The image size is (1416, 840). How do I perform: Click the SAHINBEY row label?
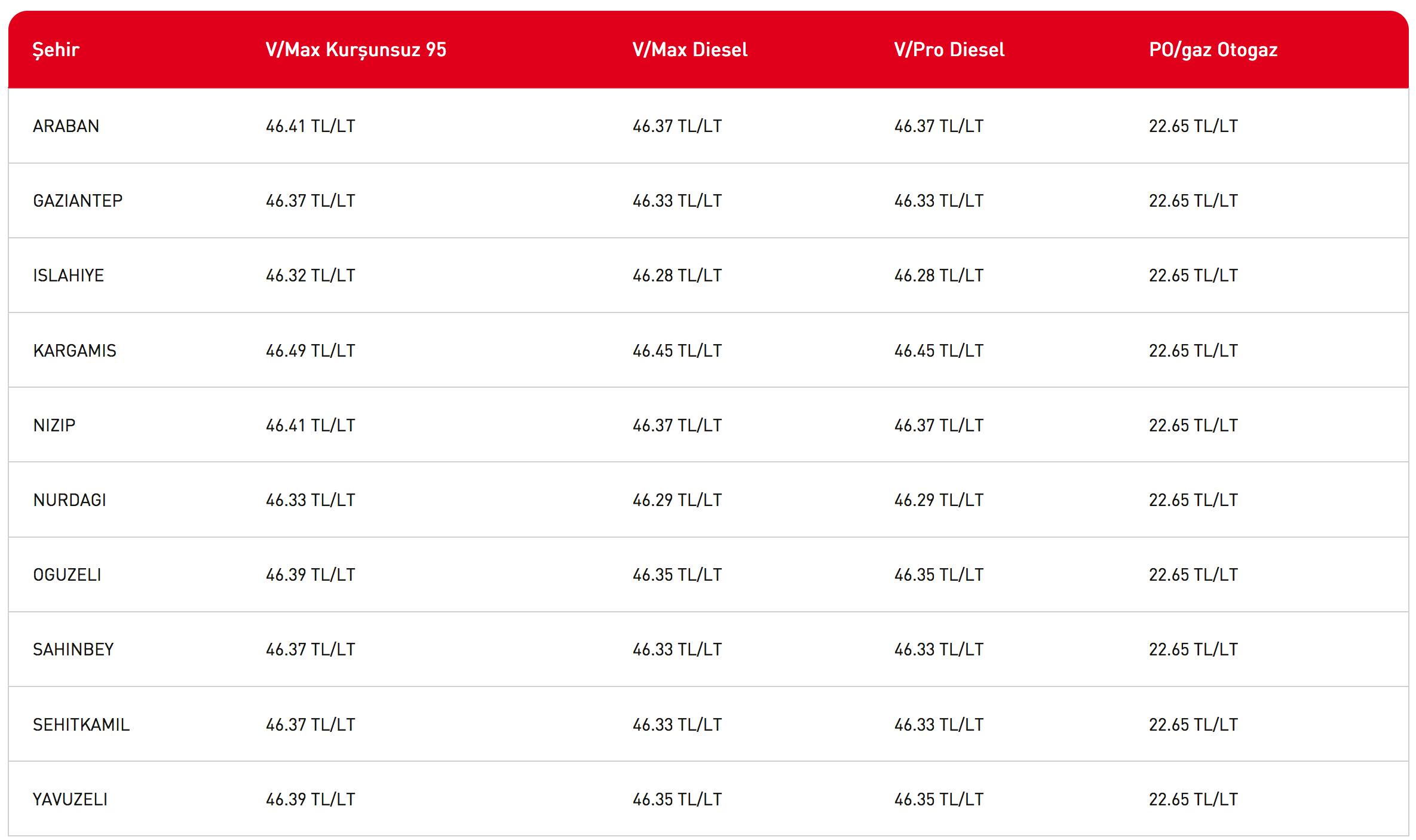point(73,649)
